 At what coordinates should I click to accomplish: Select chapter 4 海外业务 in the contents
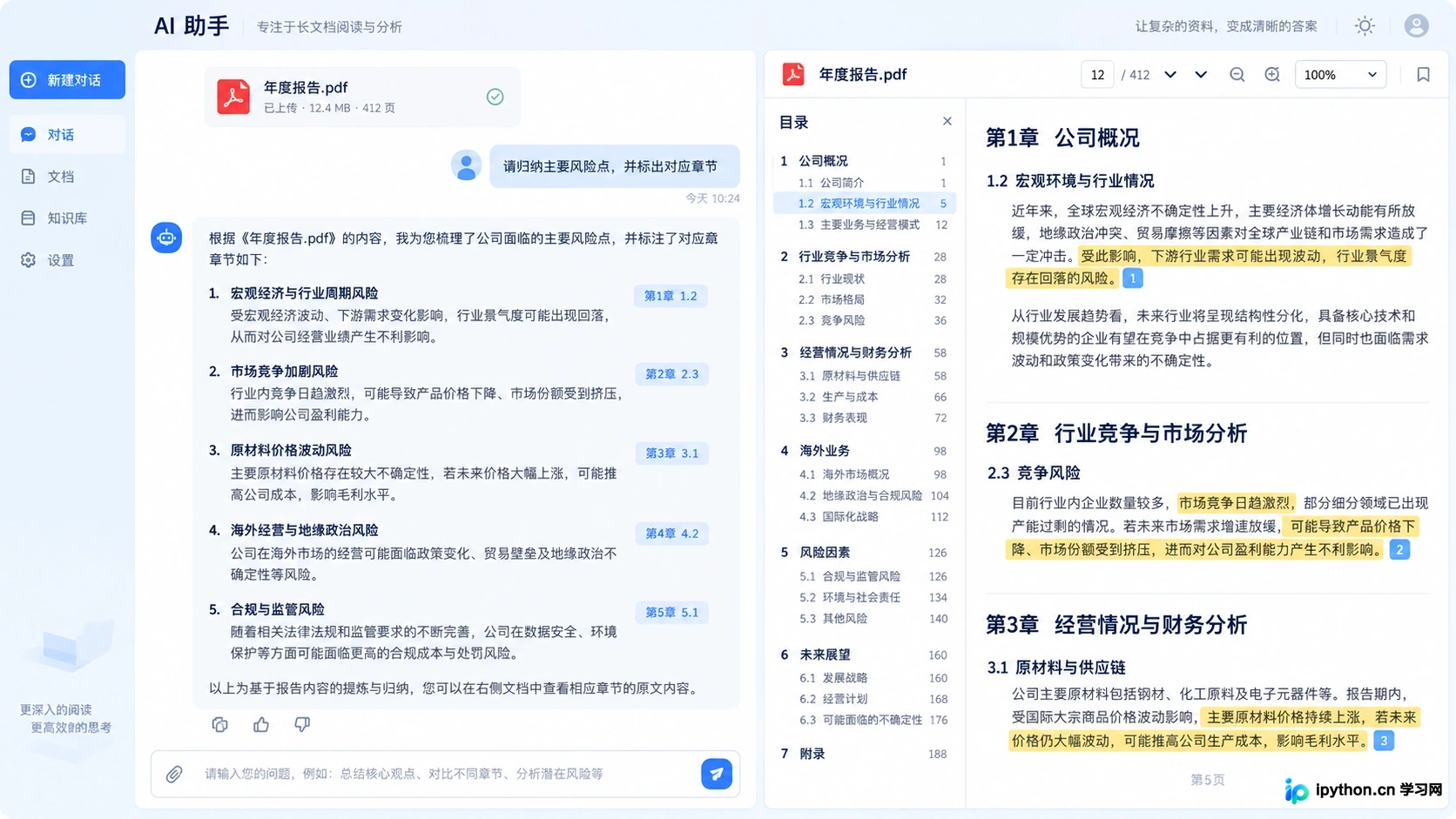point(865,451)
